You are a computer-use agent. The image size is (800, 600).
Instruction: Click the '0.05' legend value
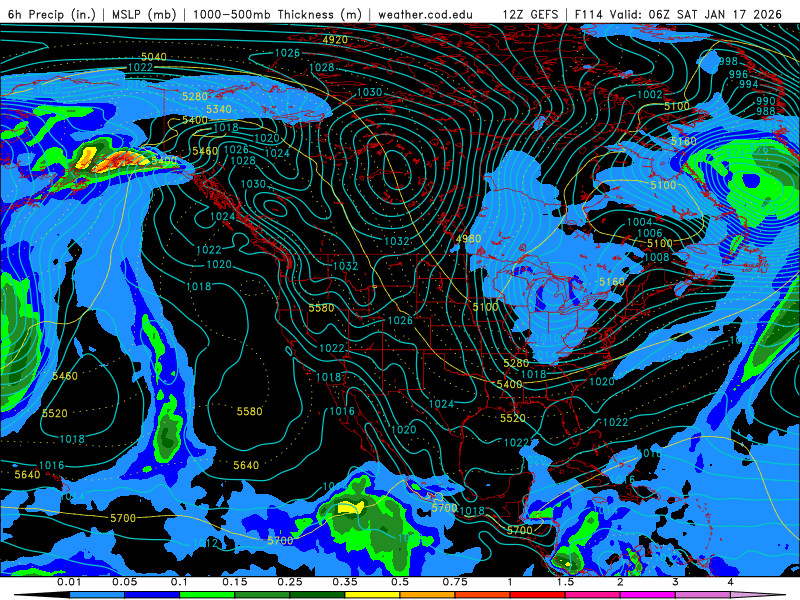pos(124,582)
